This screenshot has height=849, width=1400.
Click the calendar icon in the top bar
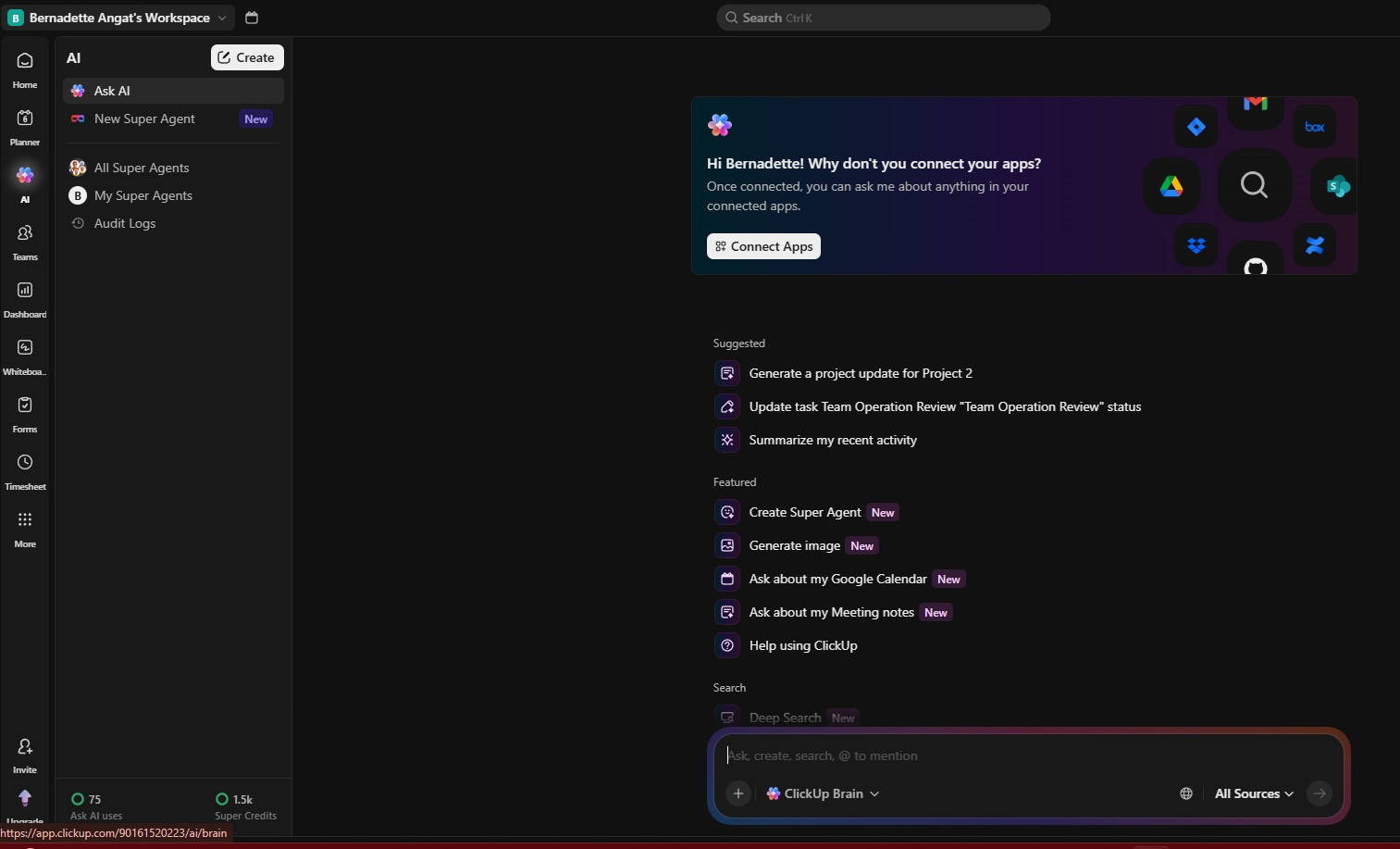pos(252,18)
